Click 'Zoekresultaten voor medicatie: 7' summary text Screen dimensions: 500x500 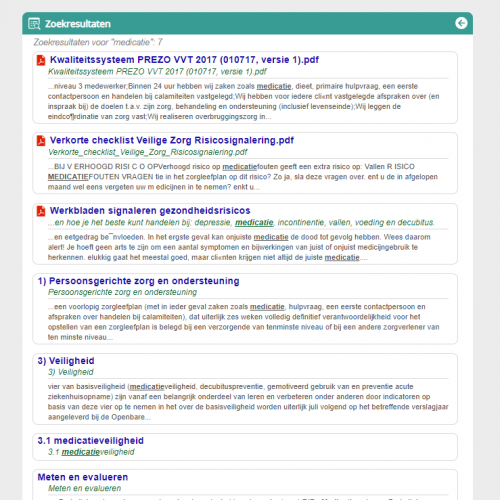pyautogui.click(x=98, y=42)
